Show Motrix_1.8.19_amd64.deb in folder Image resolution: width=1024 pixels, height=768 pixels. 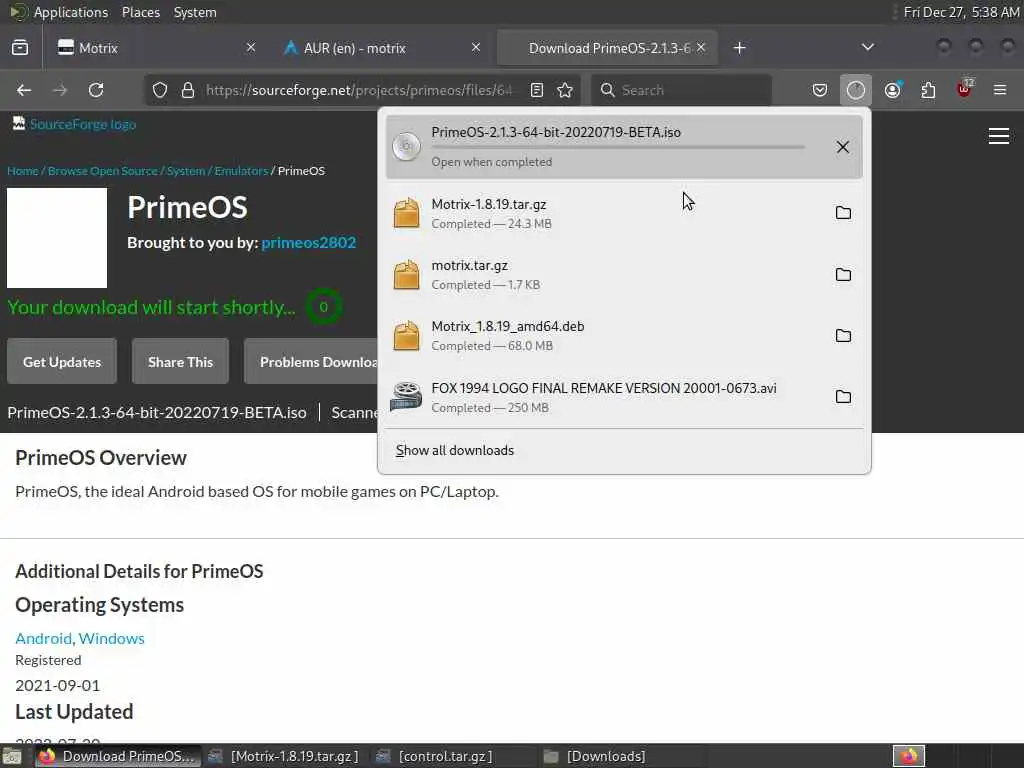(x=843, y=336)
